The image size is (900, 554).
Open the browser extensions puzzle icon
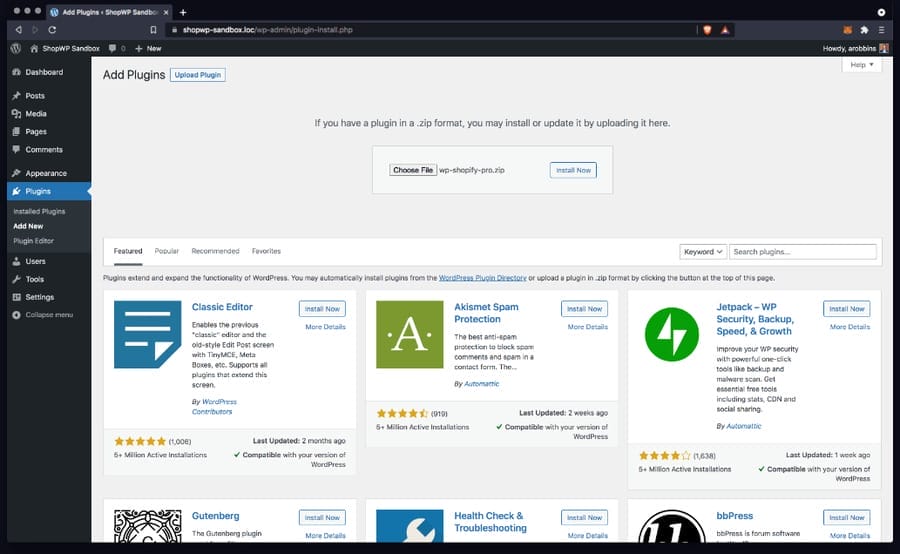pyautogui.click(x=864, y=30)
